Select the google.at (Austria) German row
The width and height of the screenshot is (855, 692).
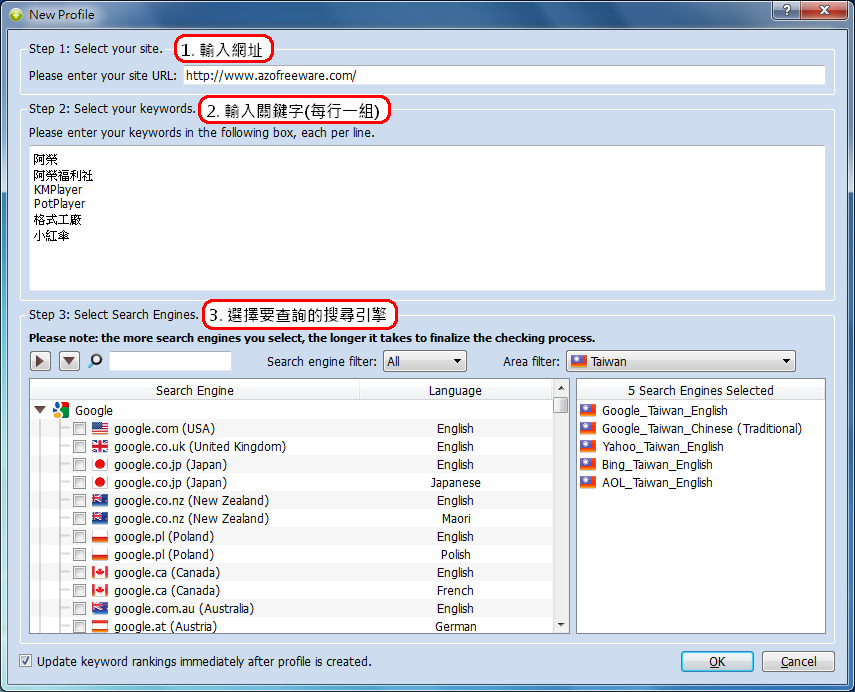point(292,626)
